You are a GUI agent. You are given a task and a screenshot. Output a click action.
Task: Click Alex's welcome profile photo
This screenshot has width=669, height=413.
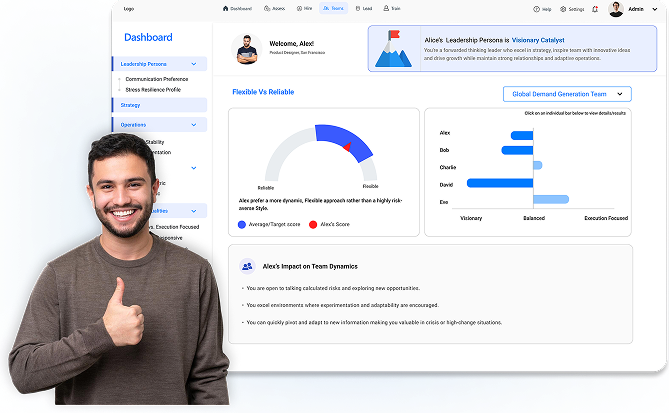(x=247, y=49)
